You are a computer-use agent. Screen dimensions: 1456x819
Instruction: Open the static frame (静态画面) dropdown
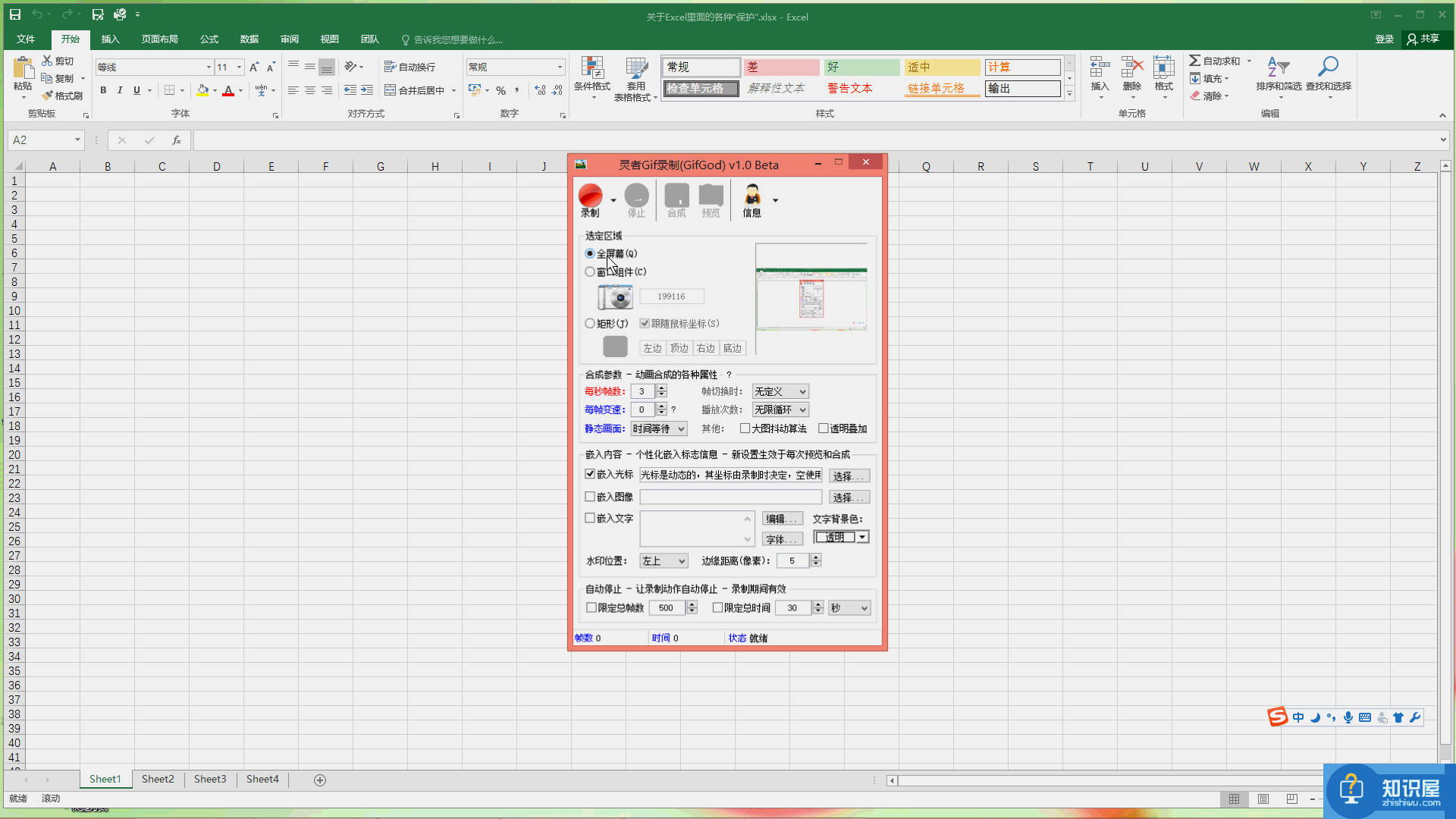(x=659, y=429)
